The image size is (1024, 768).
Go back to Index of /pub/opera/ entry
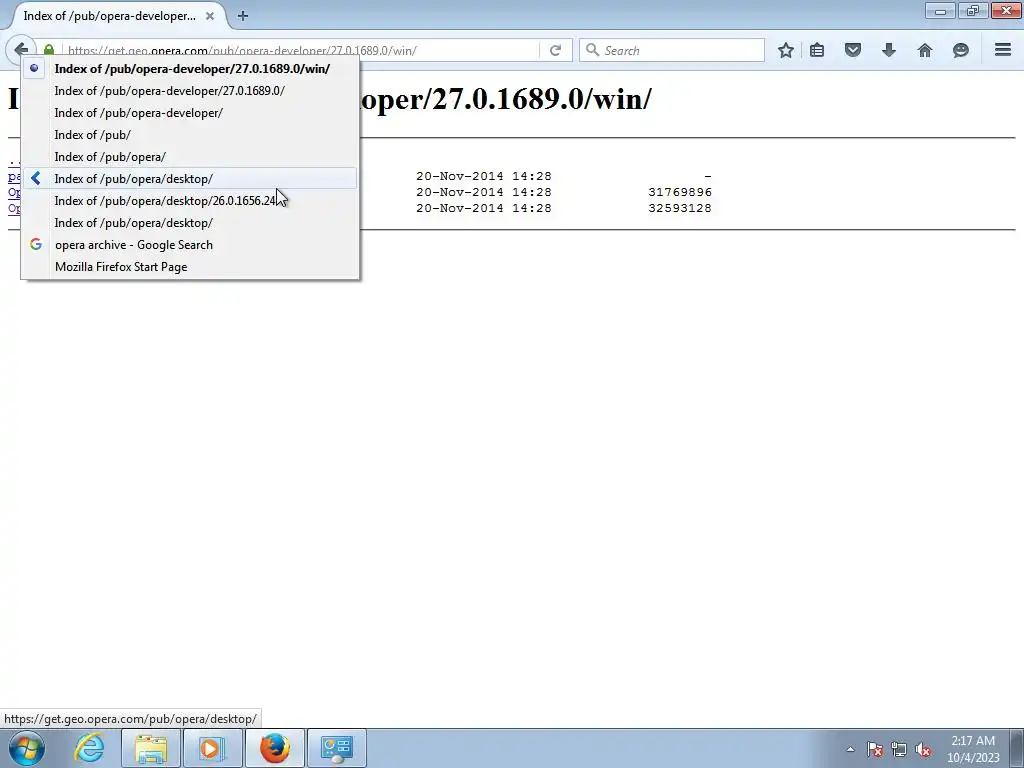pos(190,157)
